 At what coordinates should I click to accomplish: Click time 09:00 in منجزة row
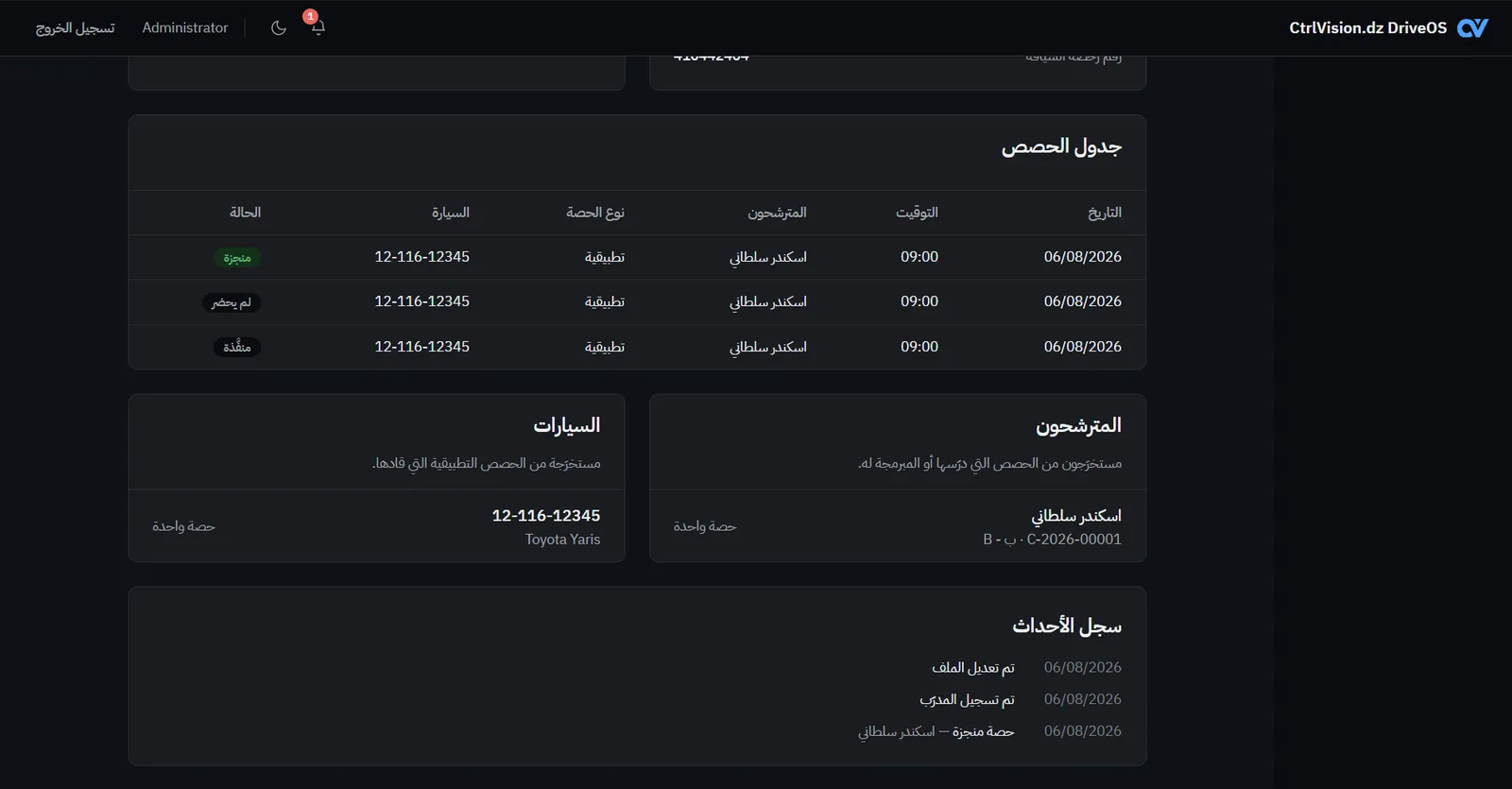click(x=919, y=257)
